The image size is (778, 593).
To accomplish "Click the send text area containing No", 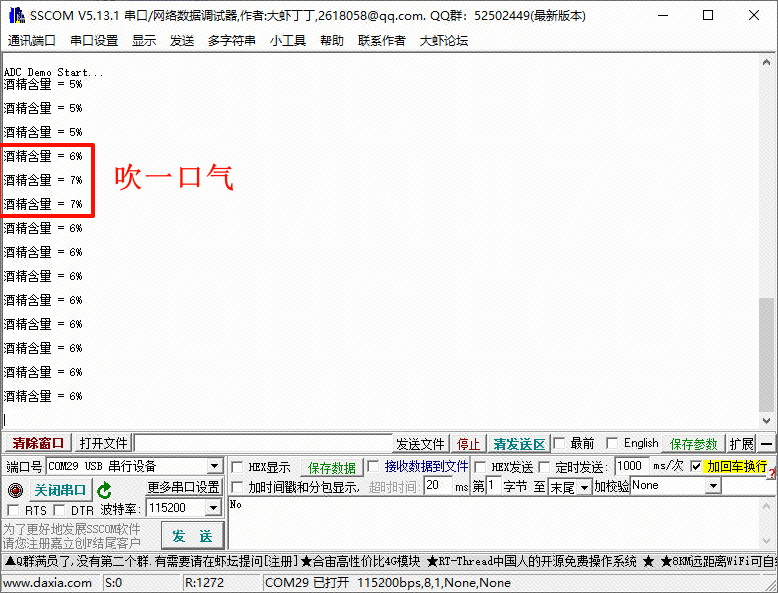I will pos(493,523).
